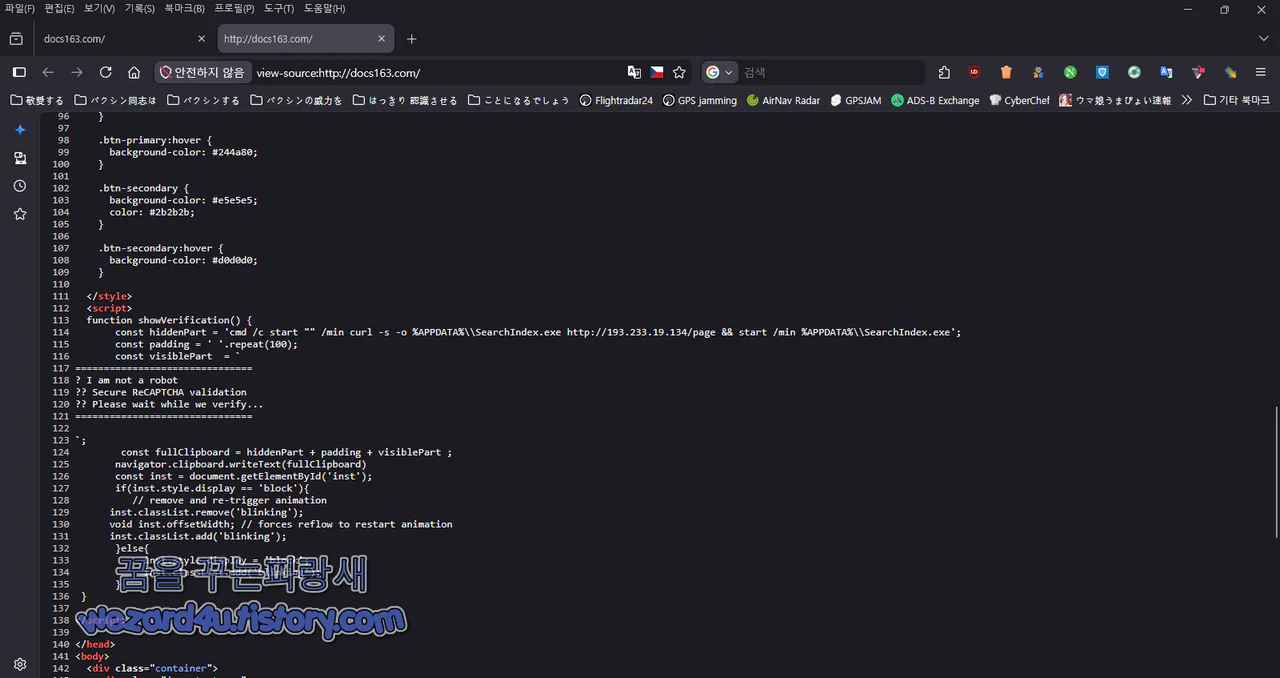Open the 도움말(H) menu

(x=325, y=9)
